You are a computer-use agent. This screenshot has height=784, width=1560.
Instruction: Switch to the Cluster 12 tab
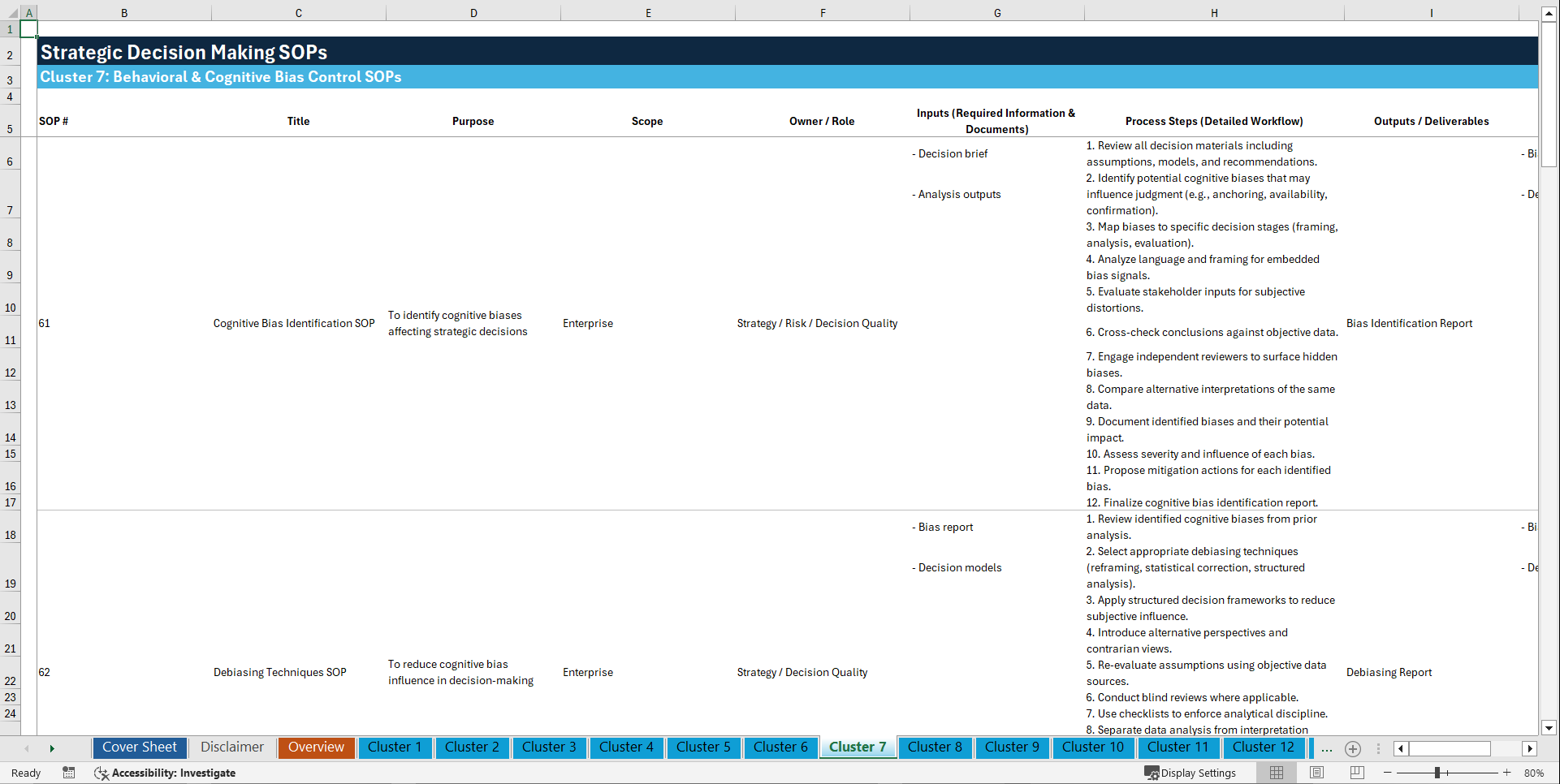(1264, 747)
